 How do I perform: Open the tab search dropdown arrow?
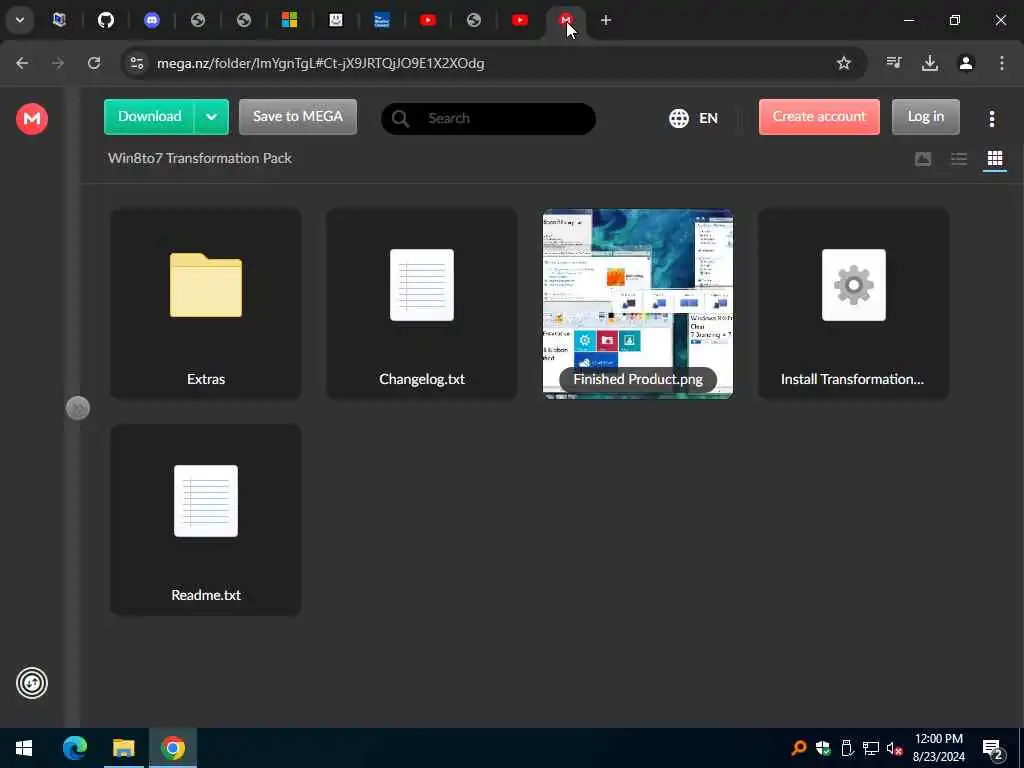point(20,20)
